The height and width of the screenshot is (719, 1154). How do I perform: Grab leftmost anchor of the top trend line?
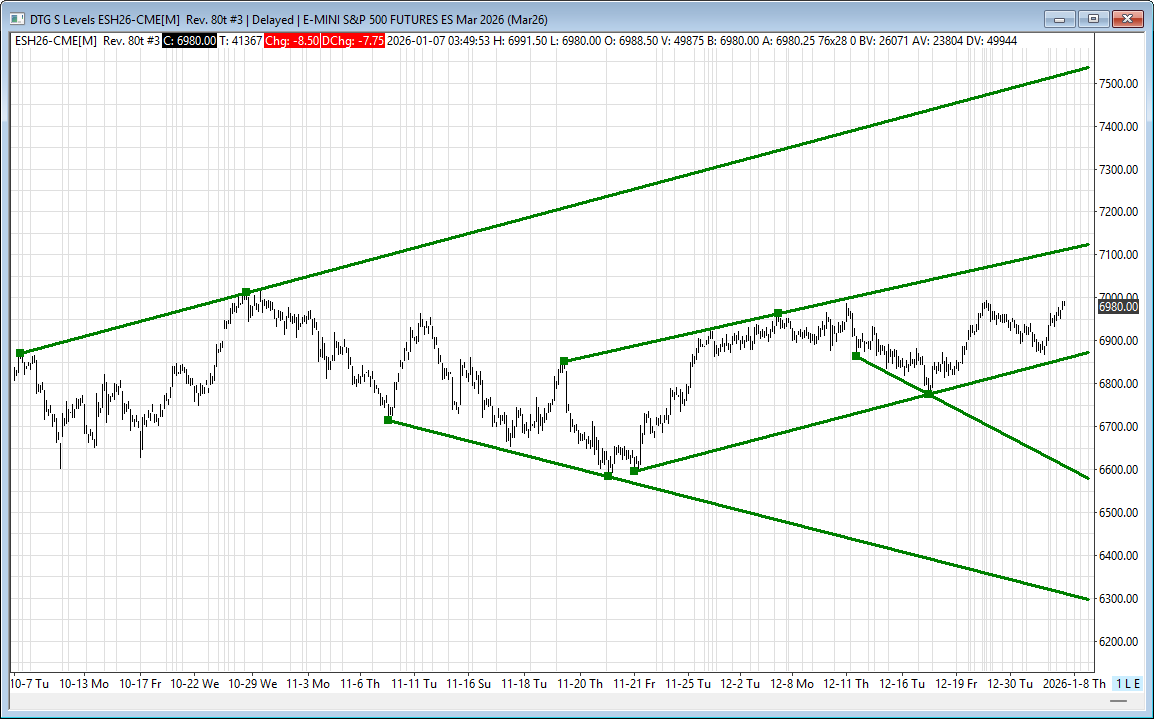pyautogui.click(x=20, y=353)
